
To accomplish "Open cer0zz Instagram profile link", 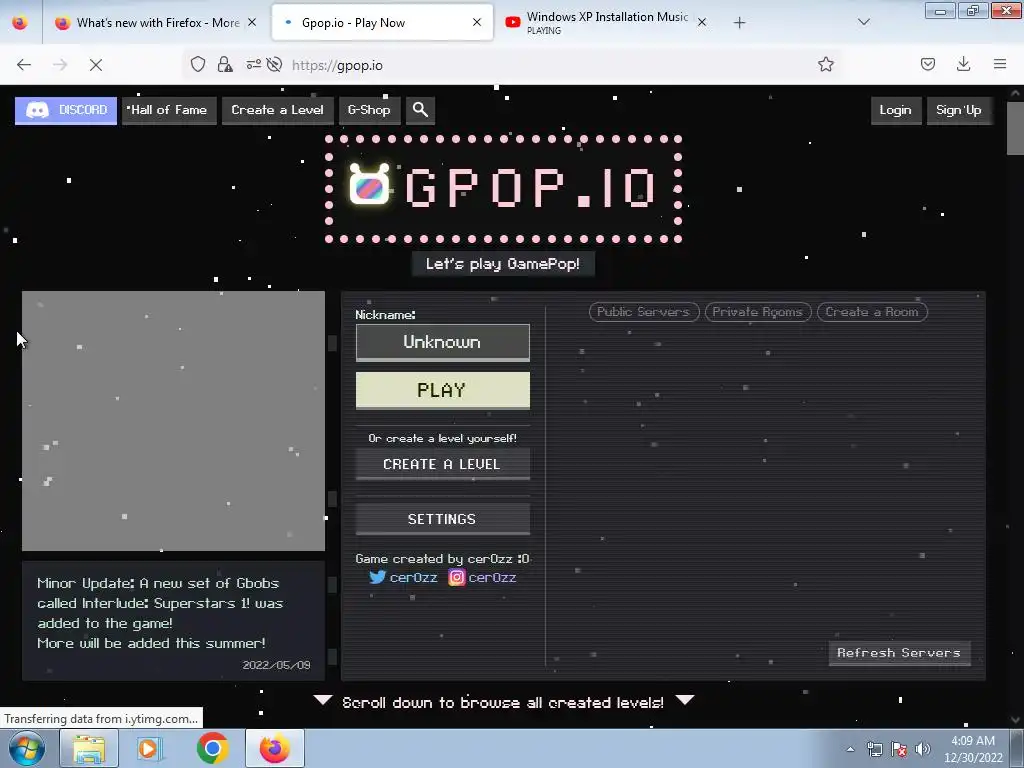I will click(x=483, y=577).
